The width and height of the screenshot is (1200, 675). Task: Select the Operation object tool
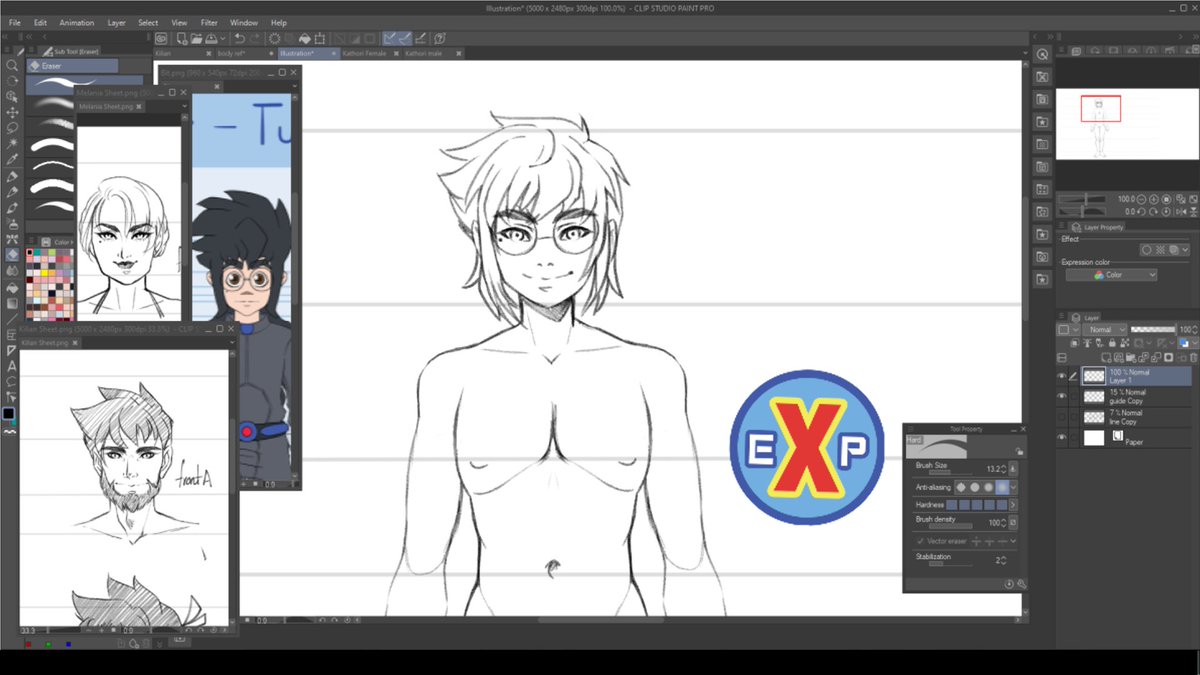[11, 96]
